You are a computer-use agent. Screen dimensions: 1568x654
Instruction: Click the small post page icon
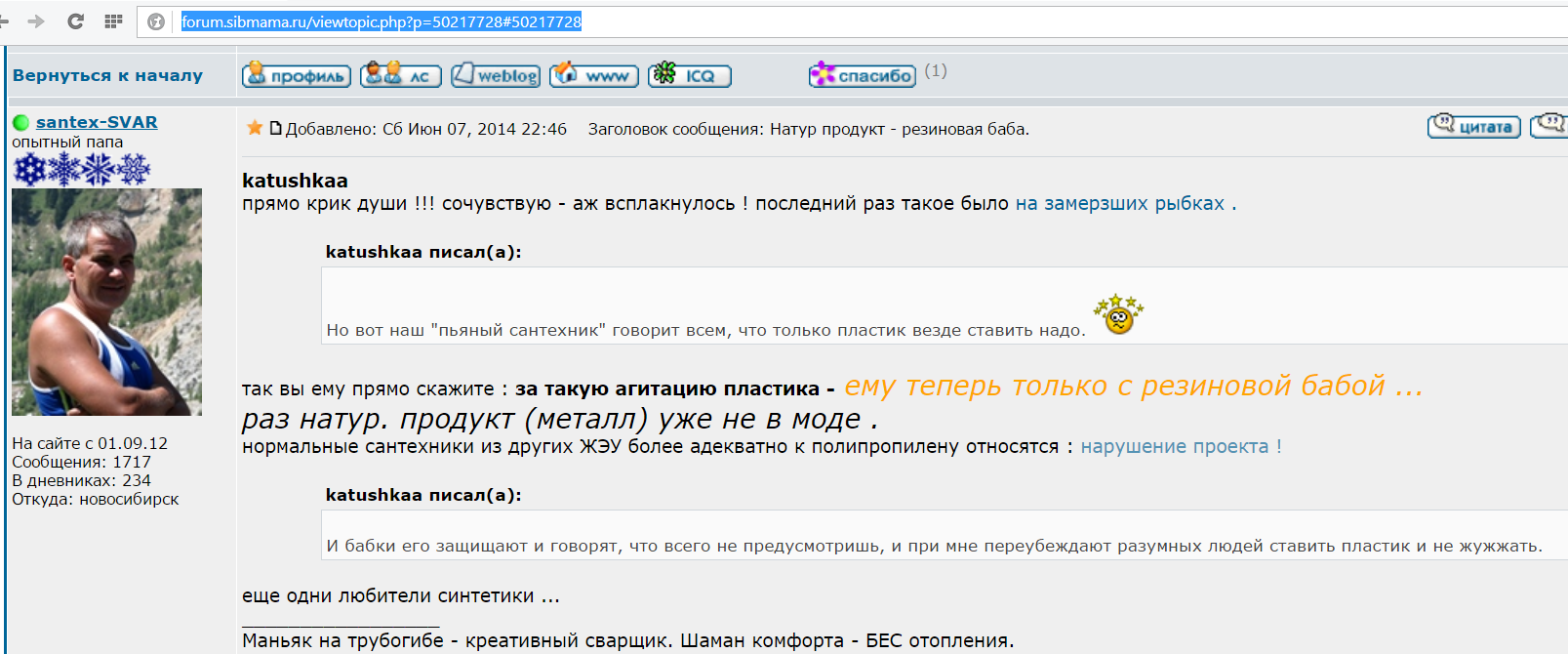(x=275, y=128)
